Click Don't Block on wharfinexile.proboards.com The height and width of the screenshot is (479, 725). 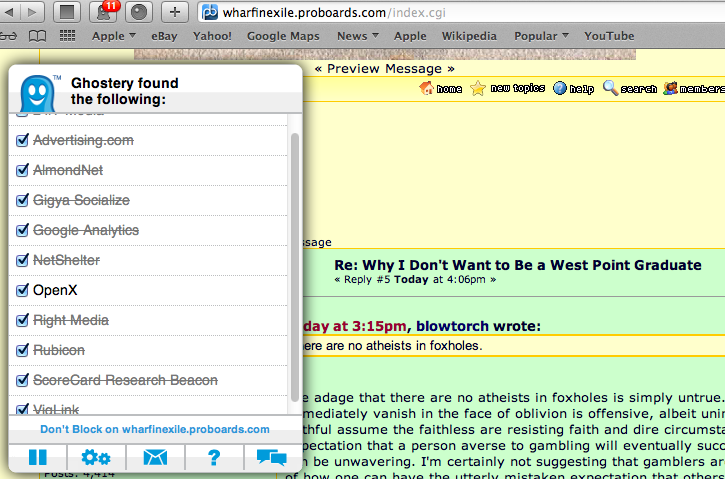[155, 429]
